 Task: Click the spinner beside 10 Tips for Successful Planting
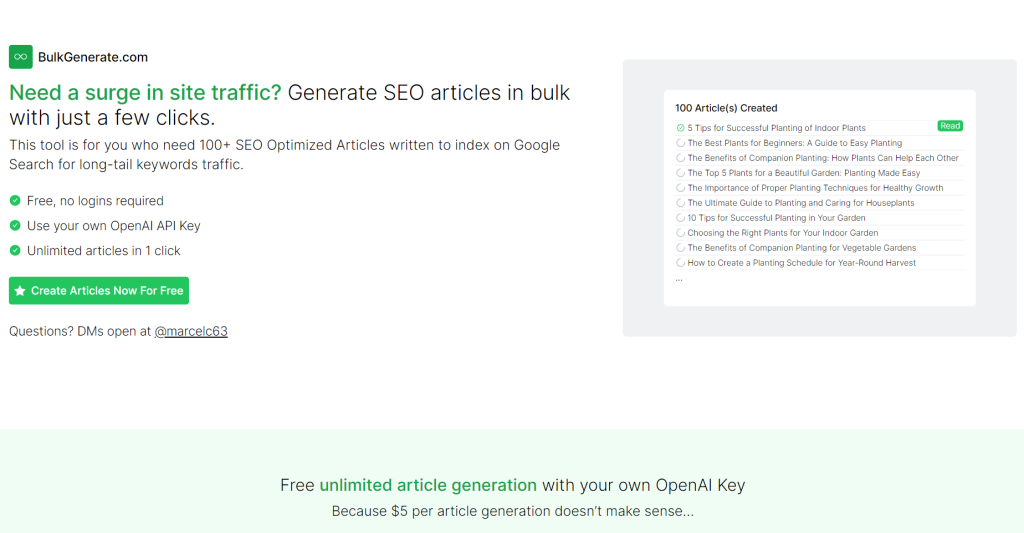click(x=680, y=218)
